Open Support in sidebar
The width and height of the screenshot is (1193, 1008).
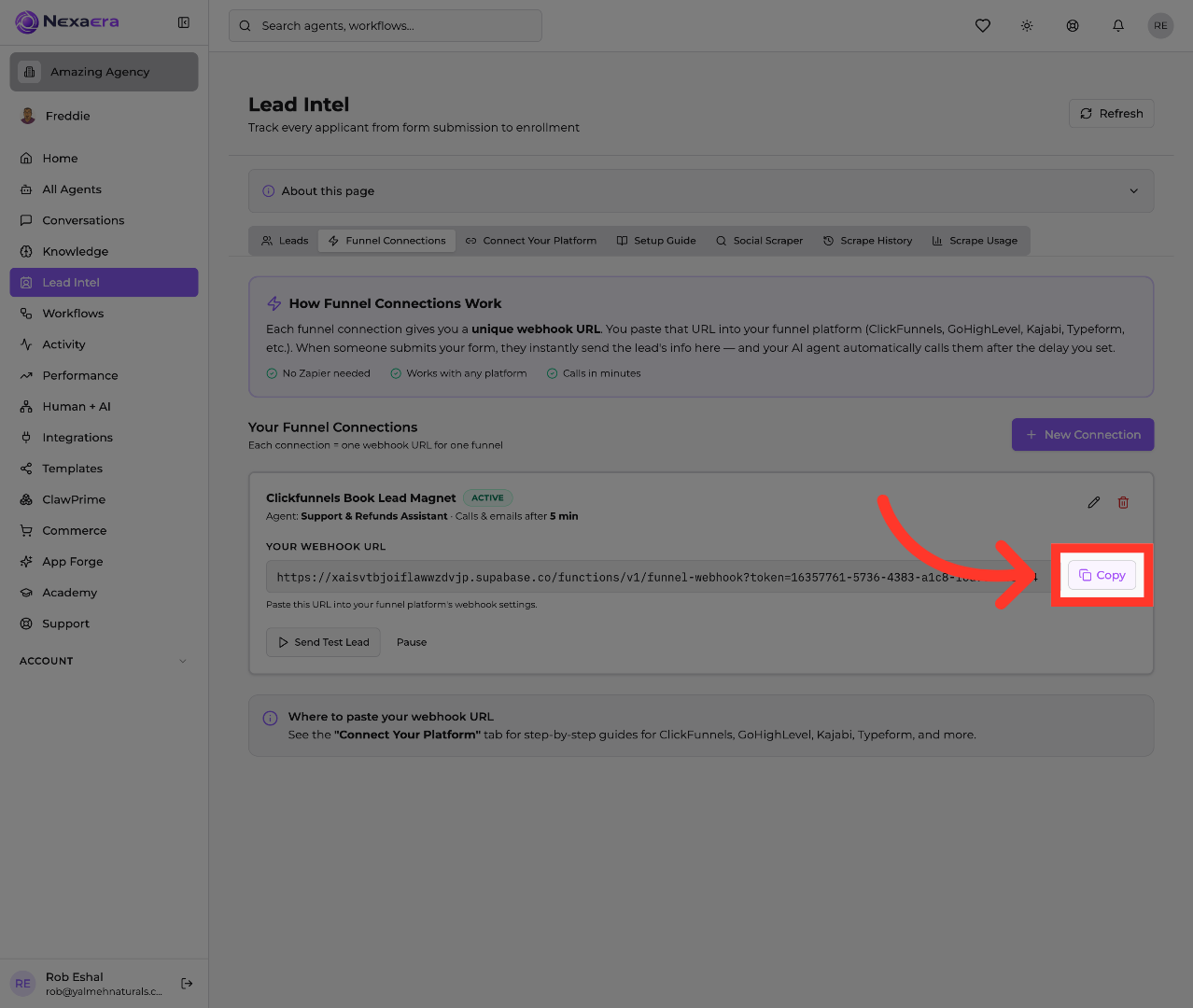coord(104,623)
